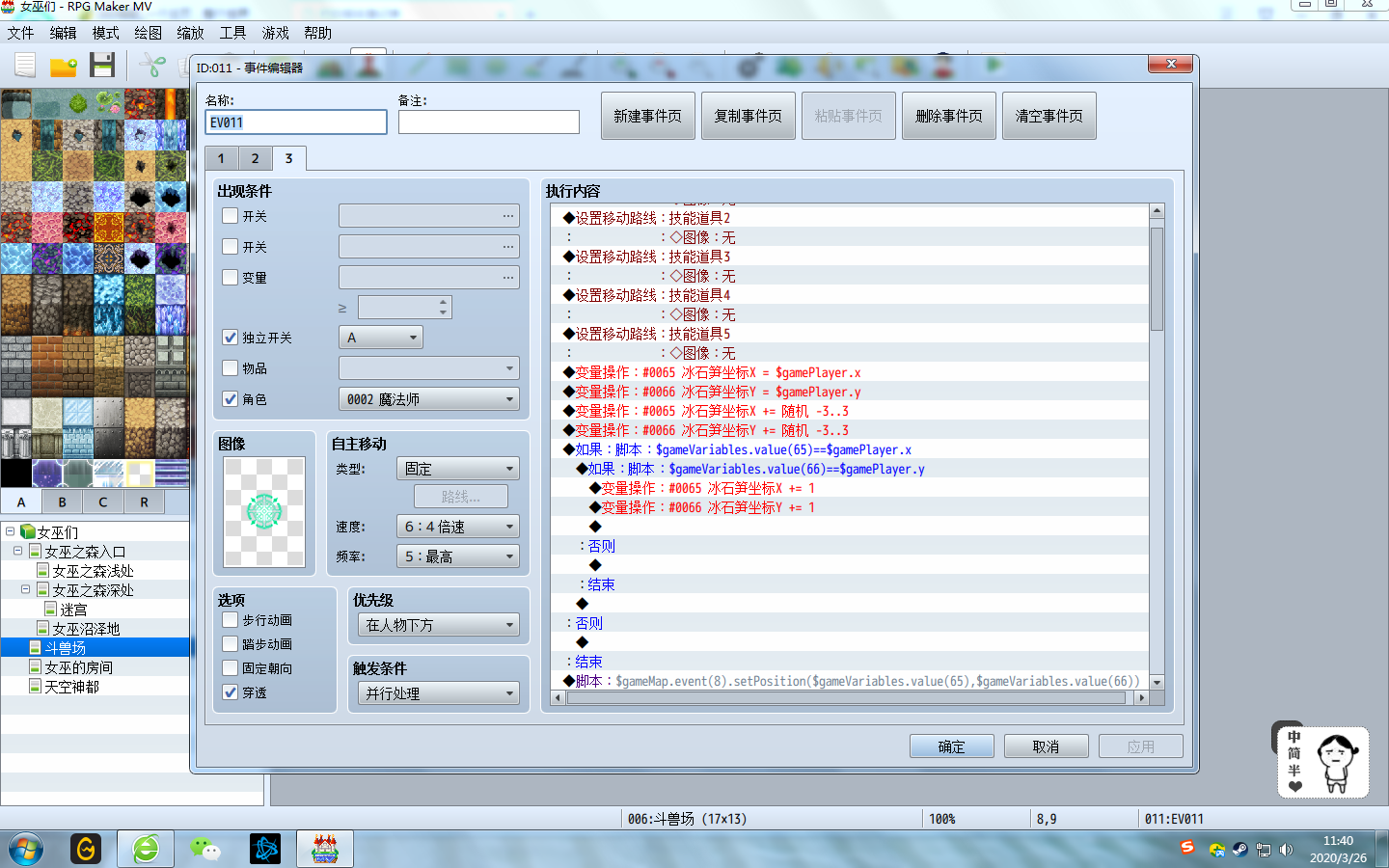The height and width of the screenshot is (868, 1389).
Task: Uncheck the 独立开关 checkbox
Action: coord(231,338)
